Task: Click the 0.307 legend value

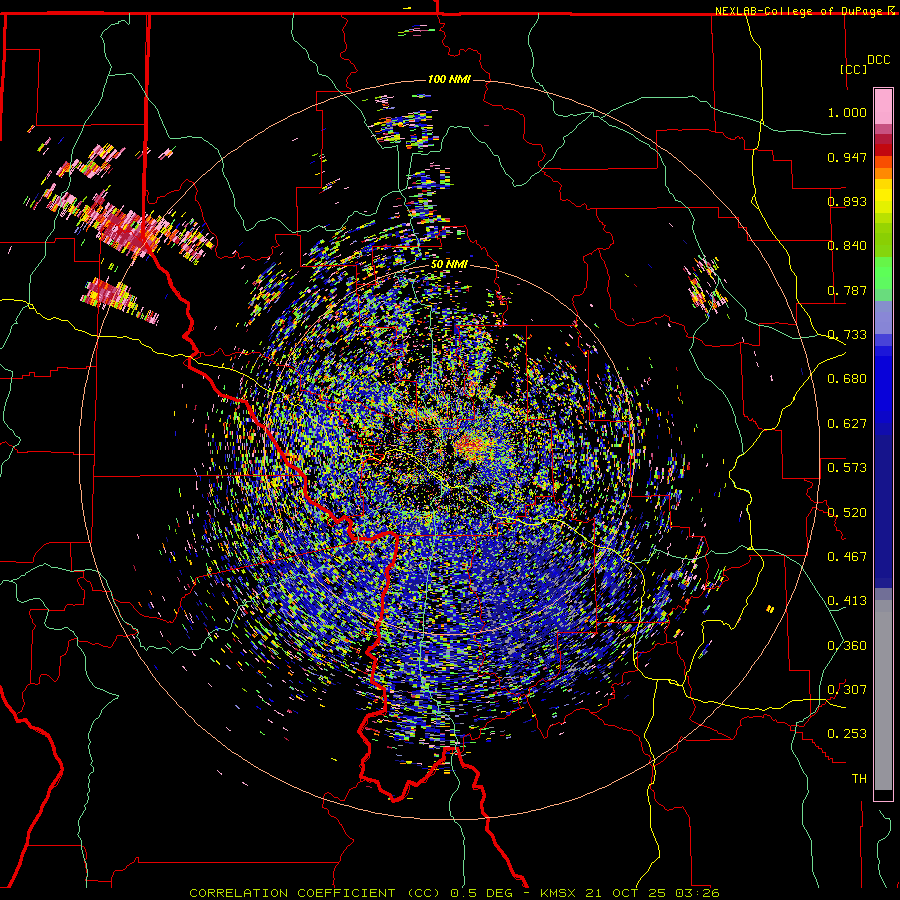Action: point(847,690)
